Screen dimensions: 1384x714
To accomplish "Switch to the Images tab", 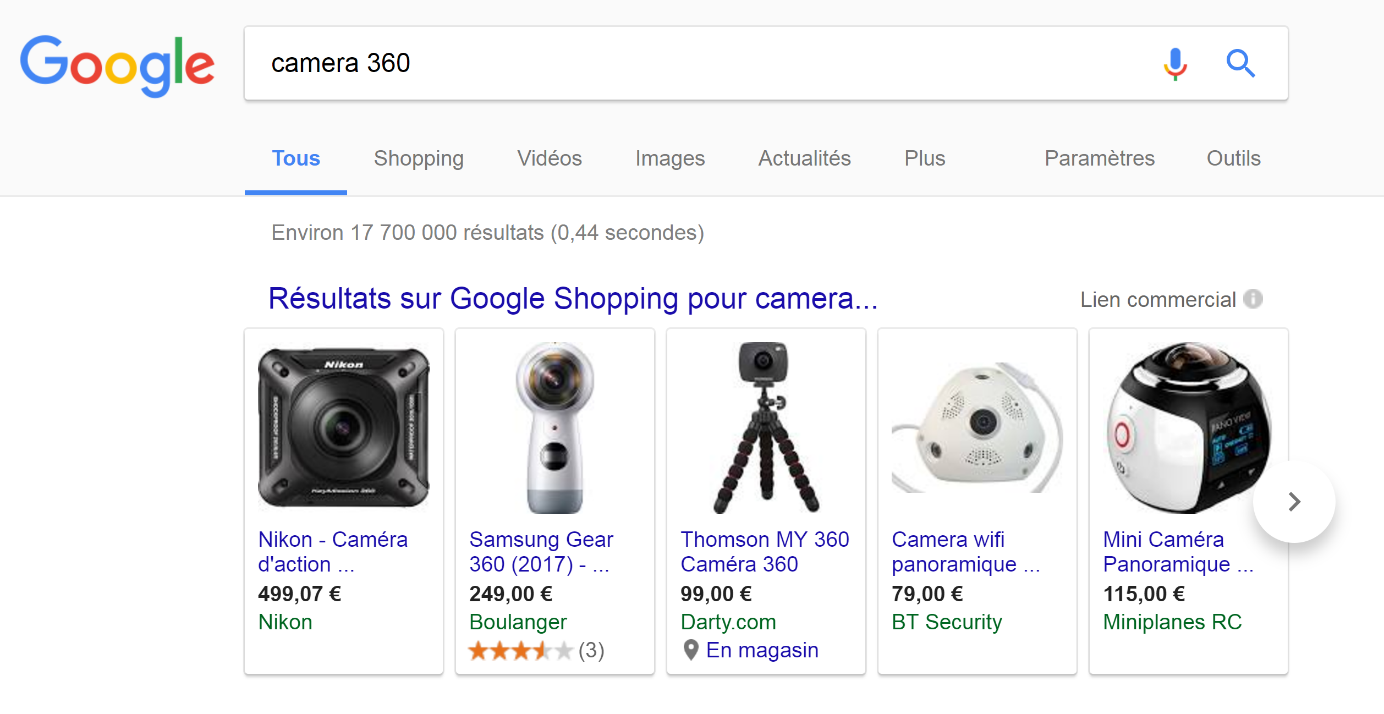I will click(670, 158).
